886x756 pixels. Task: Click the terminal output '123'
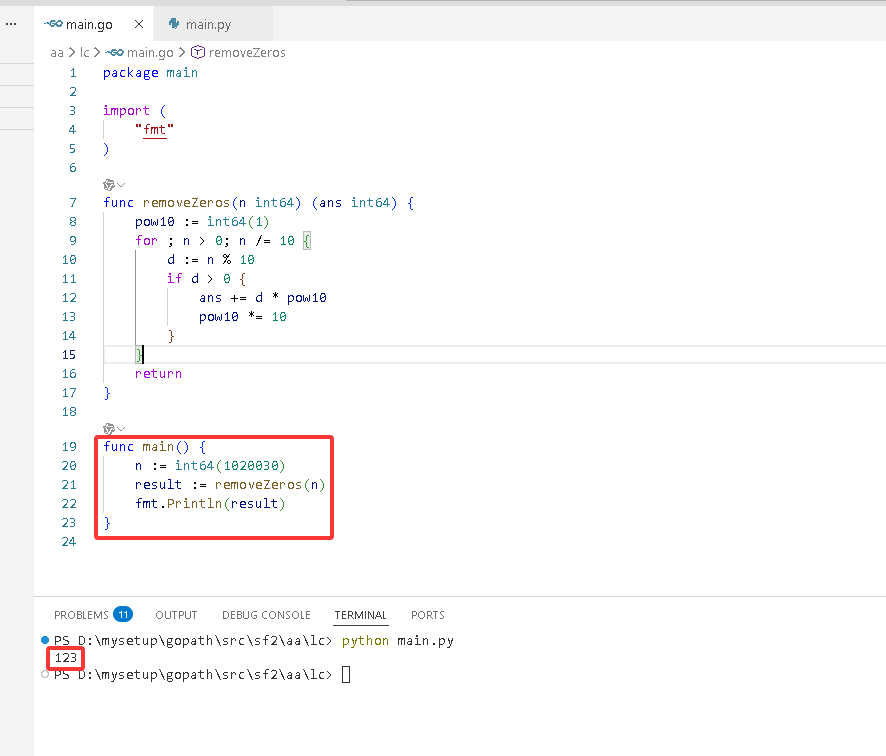[x=66, y=658]
